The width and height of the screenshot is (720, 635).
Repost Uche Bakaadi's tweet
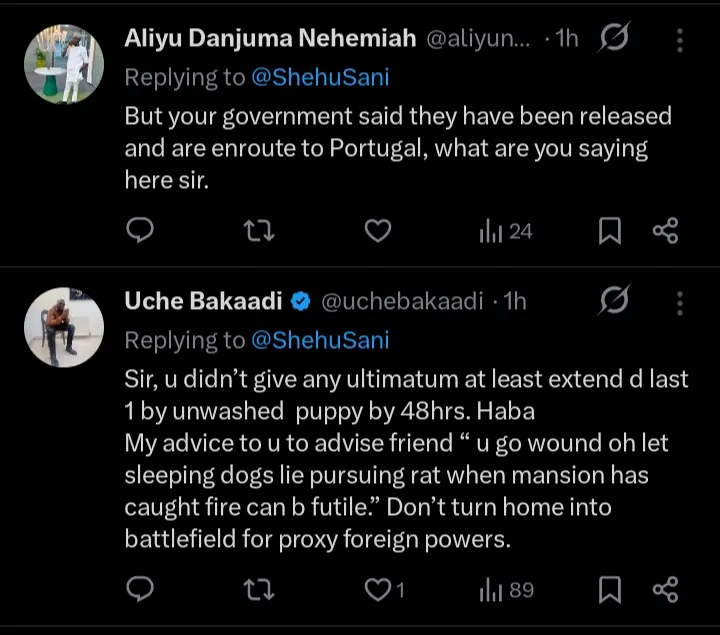[x=259, y=590]
